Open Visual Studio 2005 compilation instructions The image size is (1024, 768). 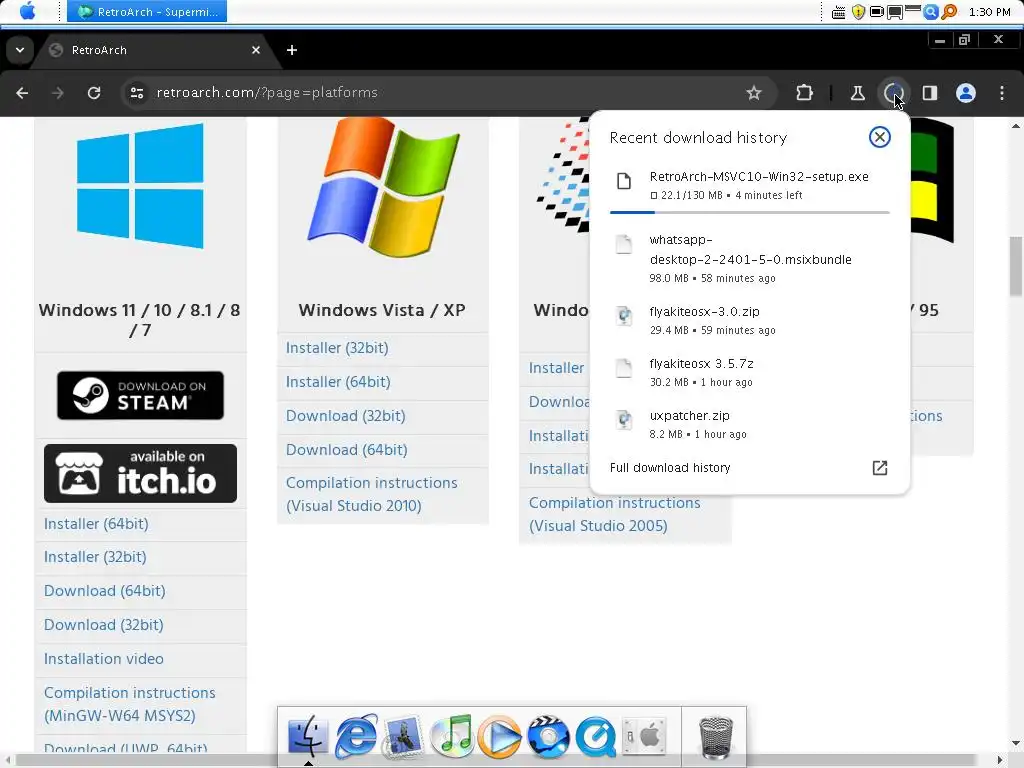point(615,515)
